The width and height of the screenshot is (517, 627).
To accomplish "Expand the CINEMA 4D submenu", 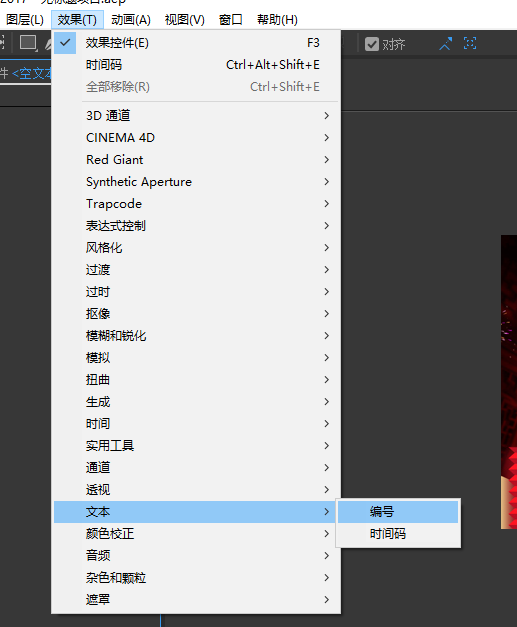I will (x=196, y=138).
